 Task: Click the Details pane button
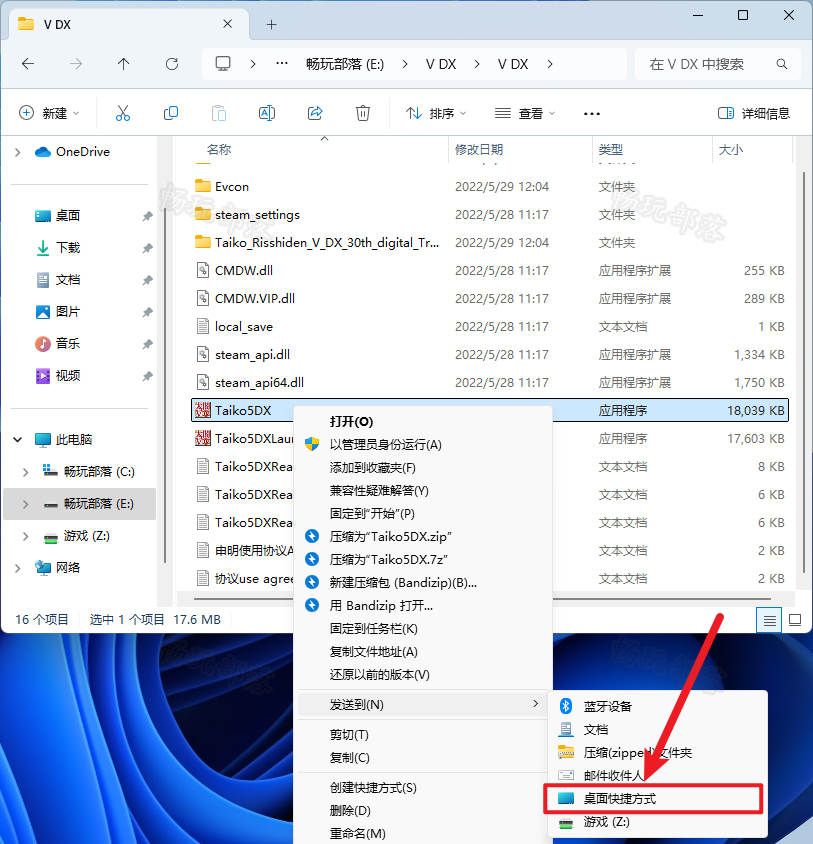[x=754, y=113]
